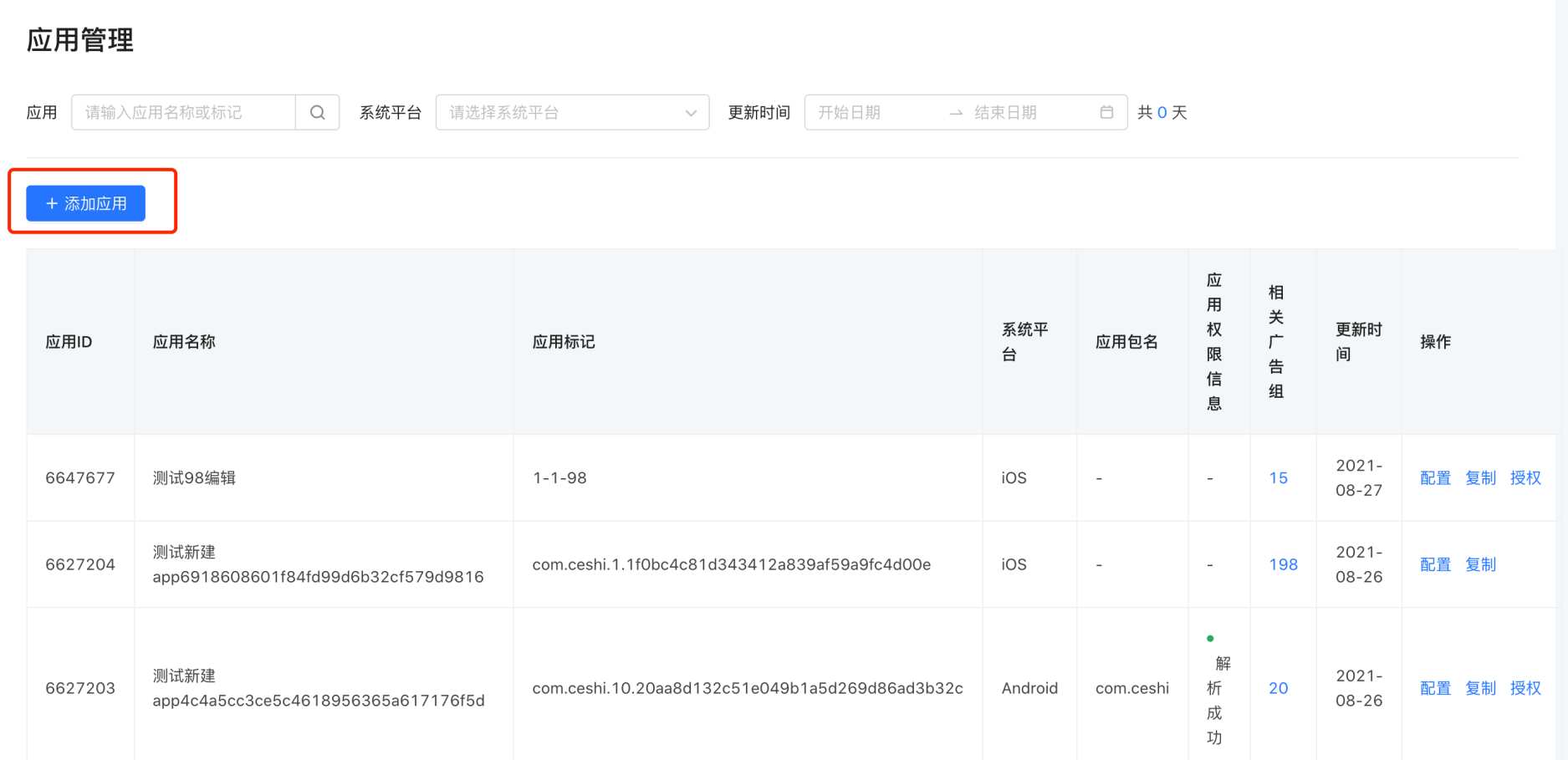Click 授权 for app 6627203
The width and height of the screenshot is (1568, 760).
point(1525,689)
